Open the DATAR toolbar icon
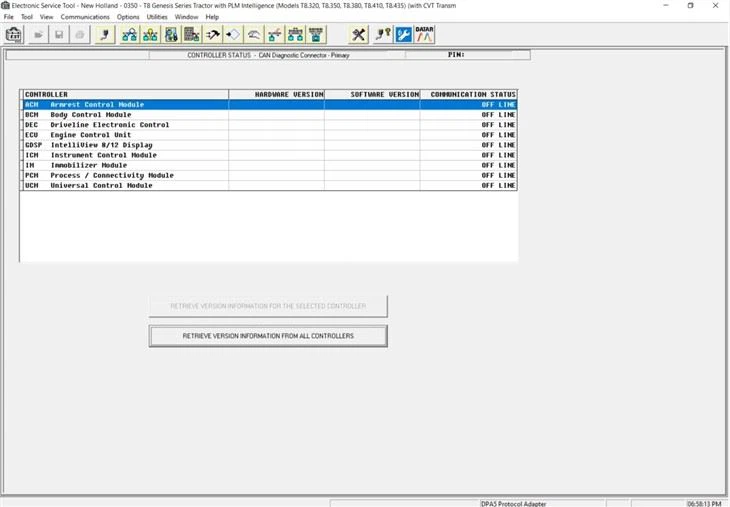The height and width of the screenshot is (507, 730). click(424, 35)
